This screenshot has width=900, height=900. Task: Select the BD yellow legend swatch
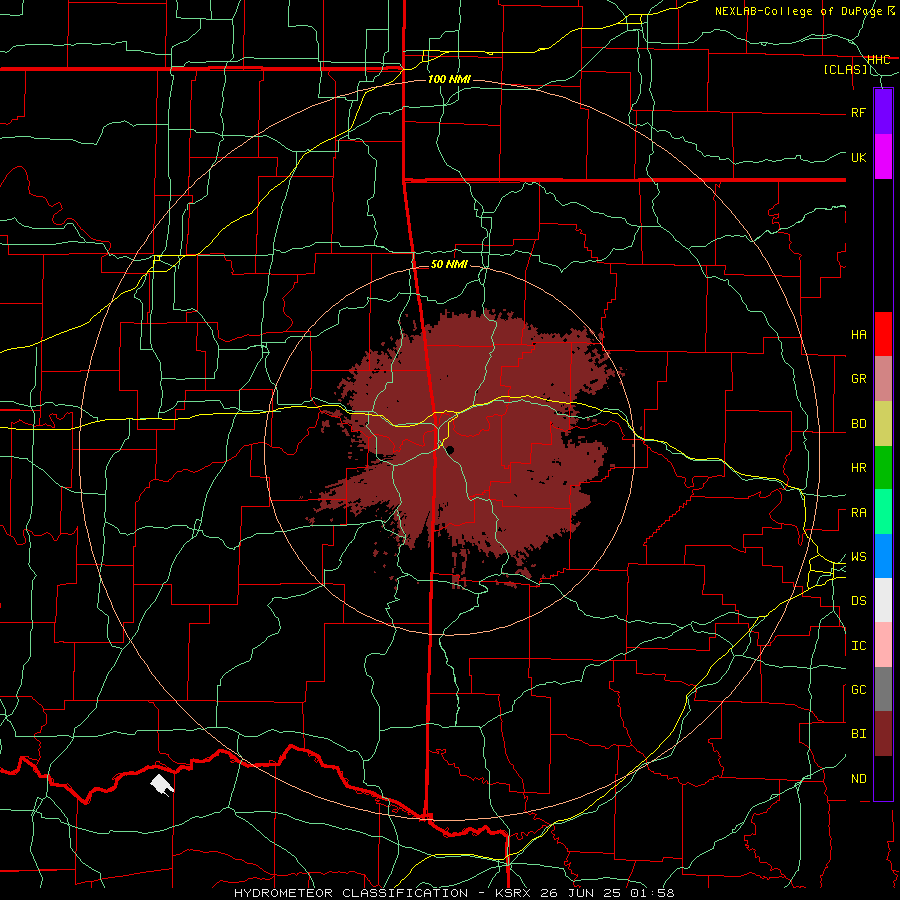(x=883, y=424)
